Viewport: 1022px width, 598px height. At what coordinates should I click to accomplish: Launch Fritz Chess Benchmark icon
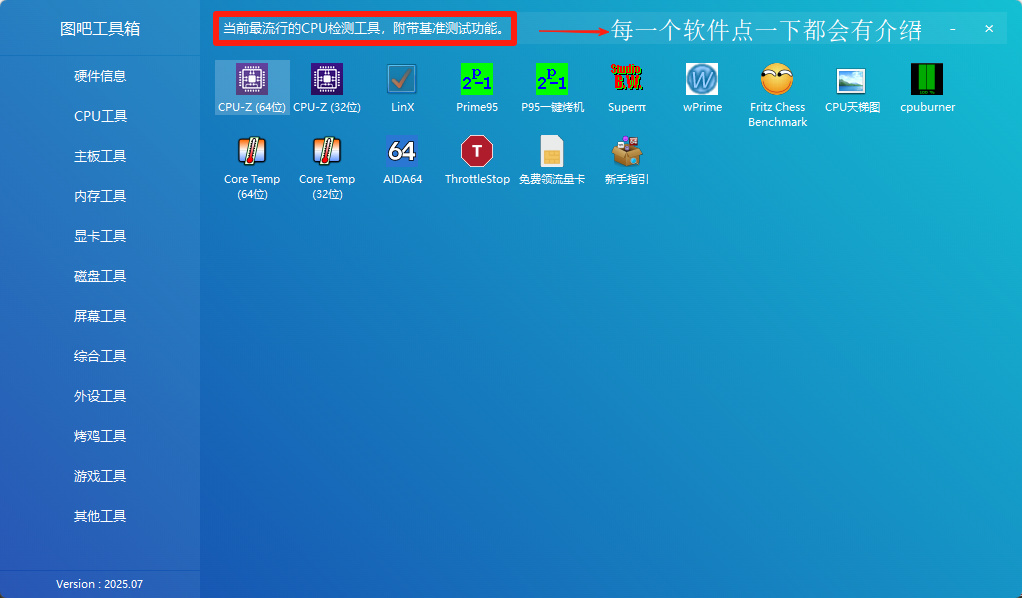(x=777, y=80)
